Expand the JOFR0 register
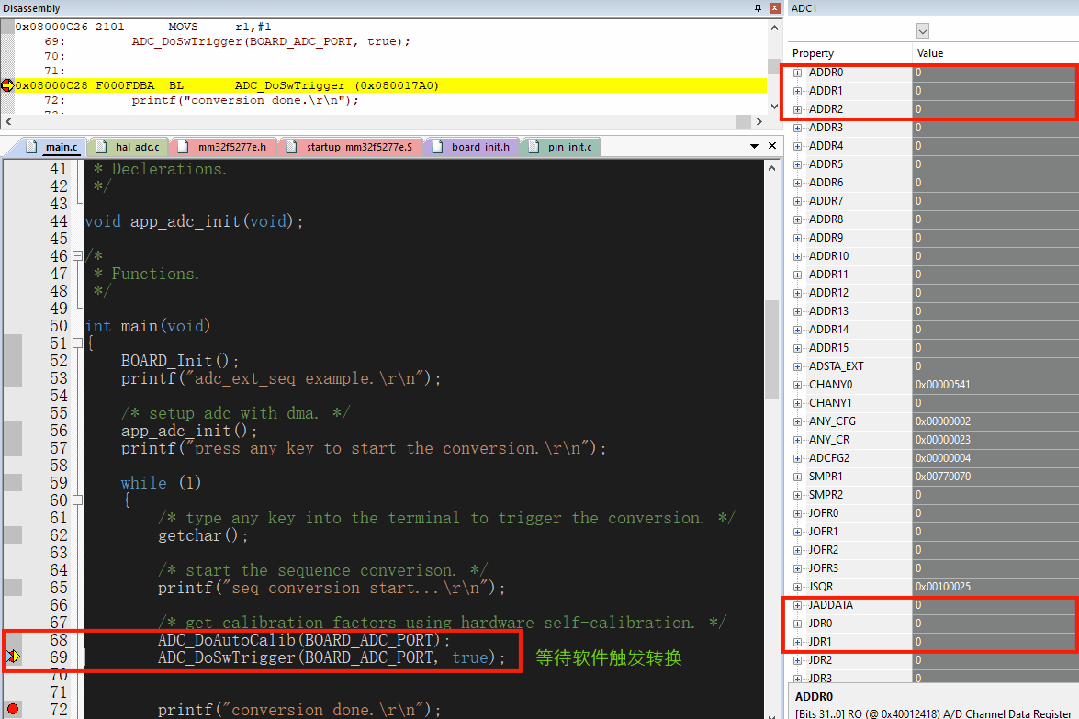This screenshot has height=719, width=1079. pyautogui.click(x=798, y=513)
